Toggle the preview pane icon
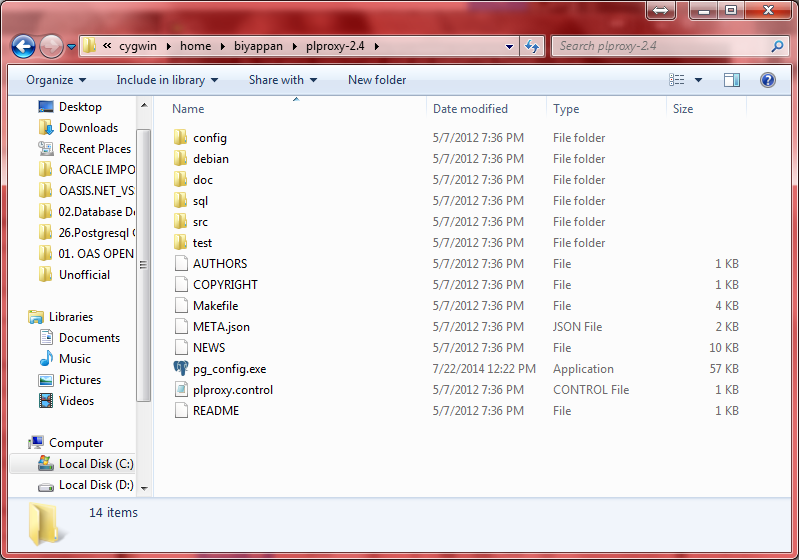Screen dimensions: 799x560 pyautogui.click(x=732, y=80)
